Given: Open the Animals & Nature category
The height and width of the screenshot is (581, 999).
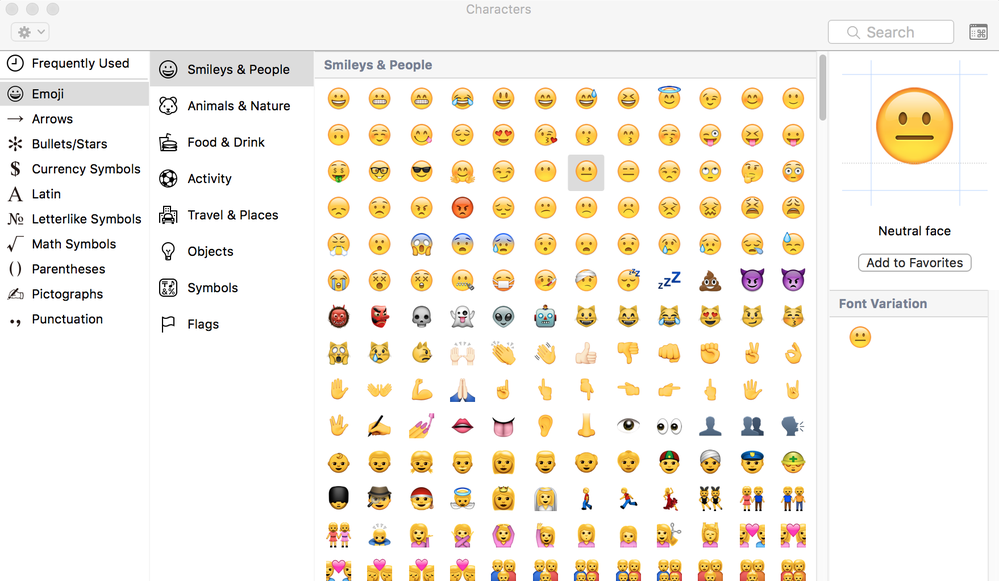Looking at the screenshot, I should pyautogui.click(x=232, y=105).
